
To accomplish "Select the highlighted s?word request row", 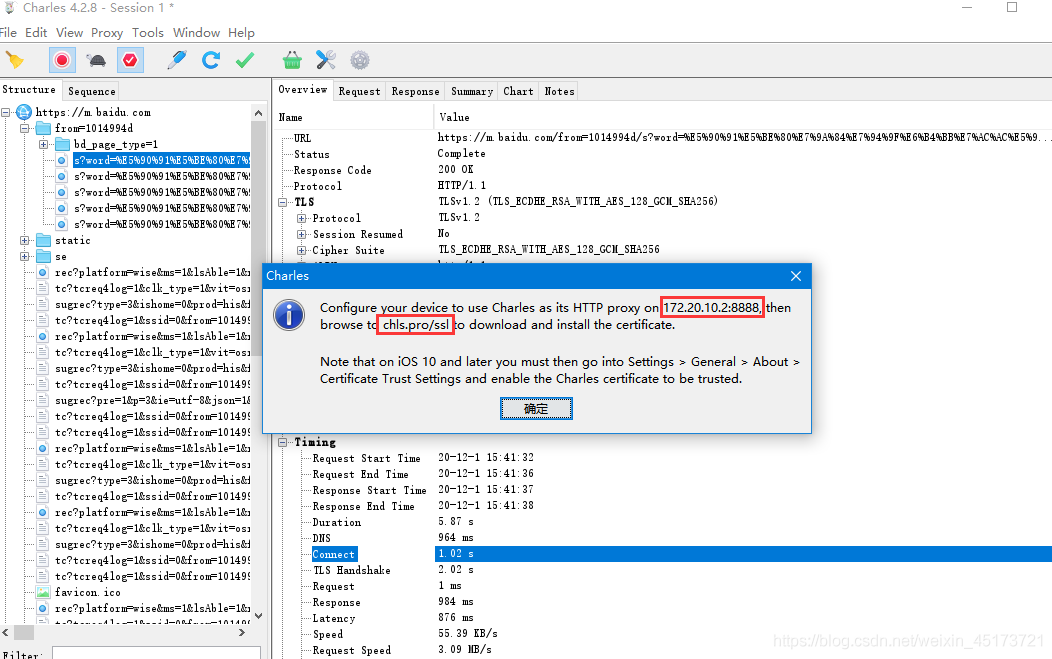I will (162, 160).
